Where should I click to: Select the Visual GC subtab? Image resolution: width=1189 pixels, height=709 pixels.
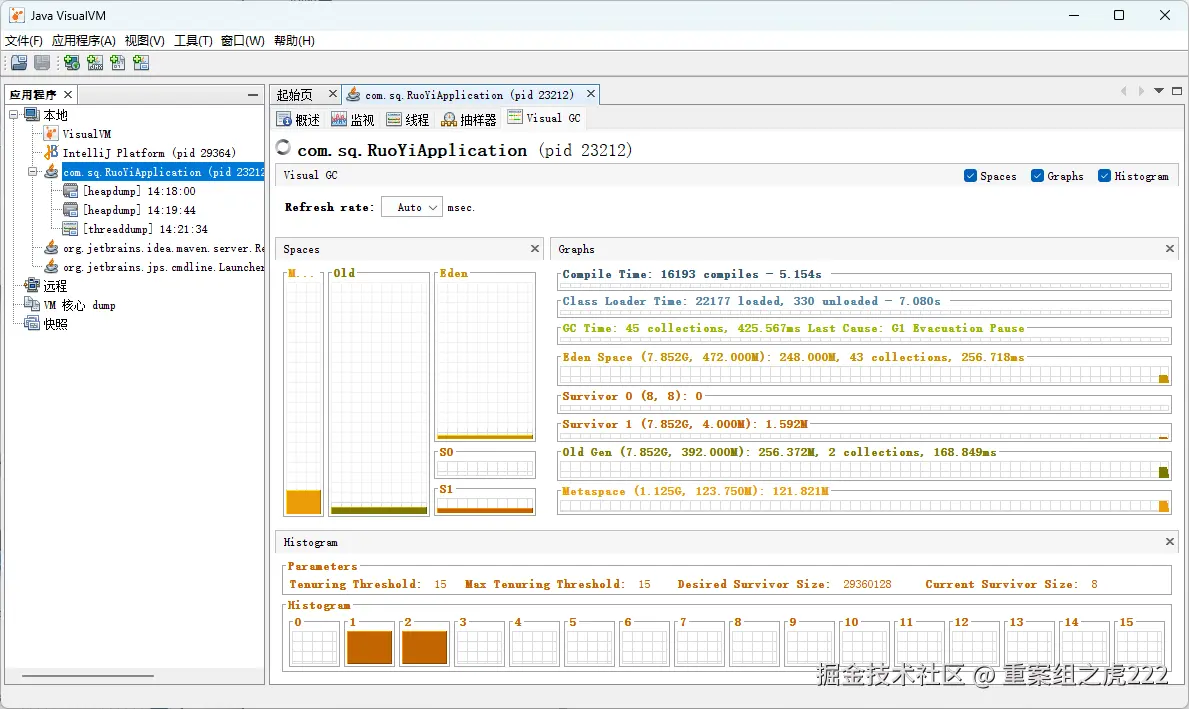point(544,118)
